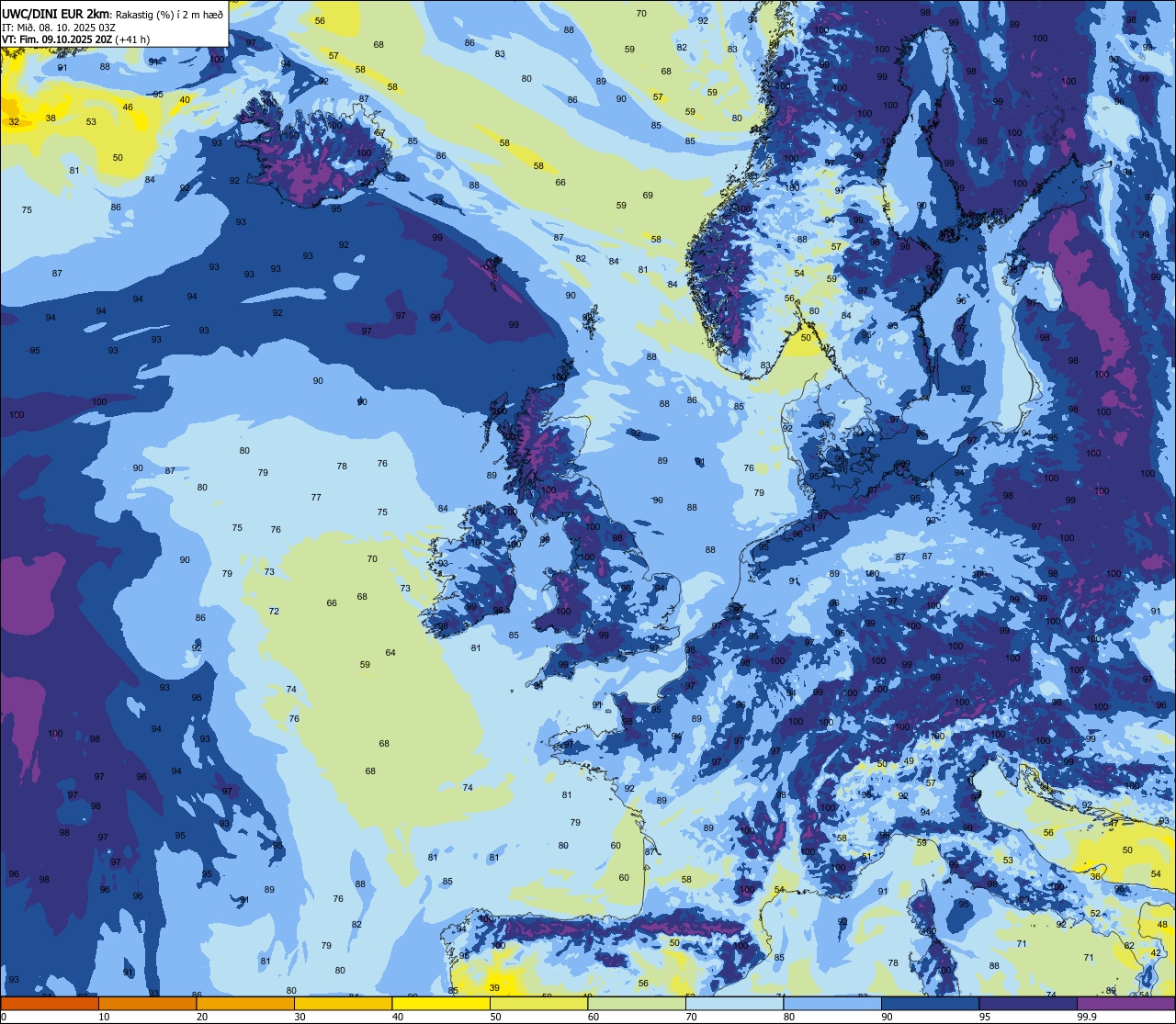Click light blue legend swatch between 70 and 80
1176x1024 pixels.
(x=734, y=1004)
